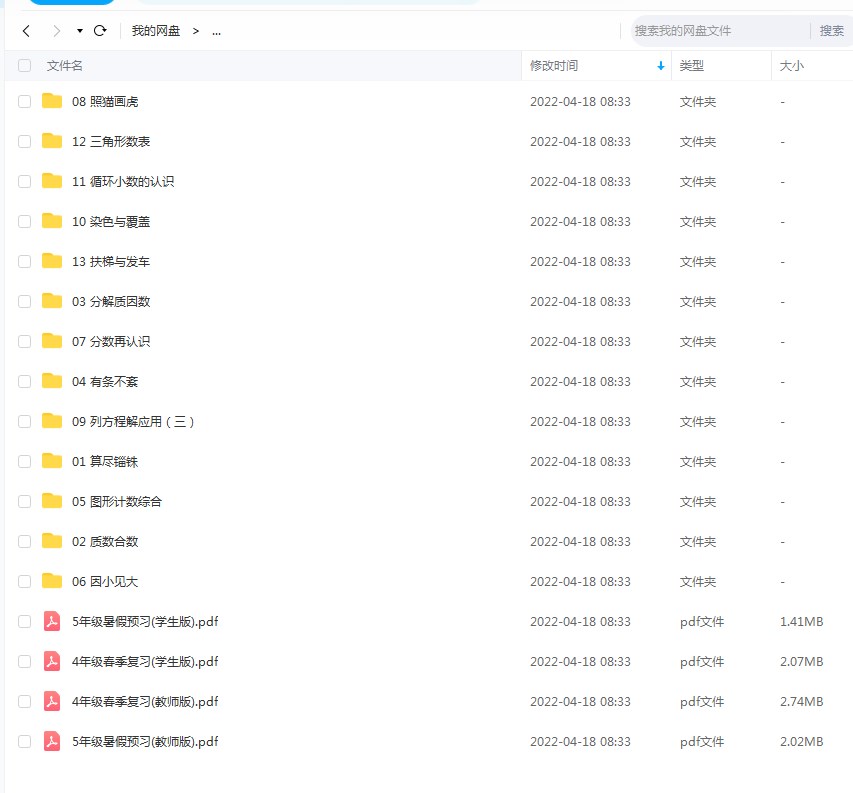Open the navigation history dropdown arrow

click(80, 31)
